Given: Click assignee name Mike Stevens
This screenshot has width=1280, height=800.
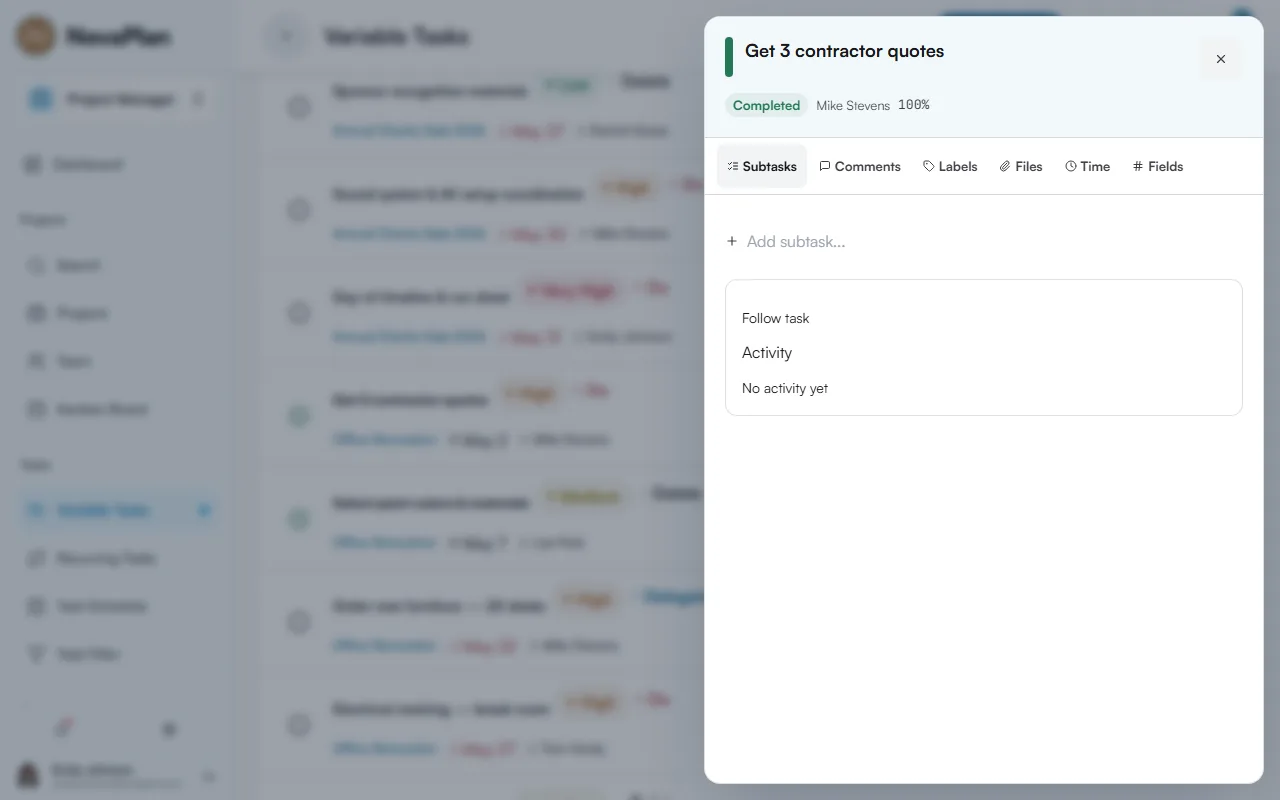Looking at the screenshot, I should pos(853,105).
